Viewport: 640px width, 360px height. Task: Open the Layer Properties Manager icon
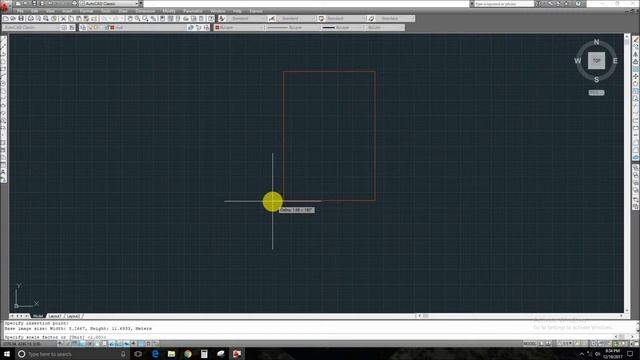(x=83, y=28)
